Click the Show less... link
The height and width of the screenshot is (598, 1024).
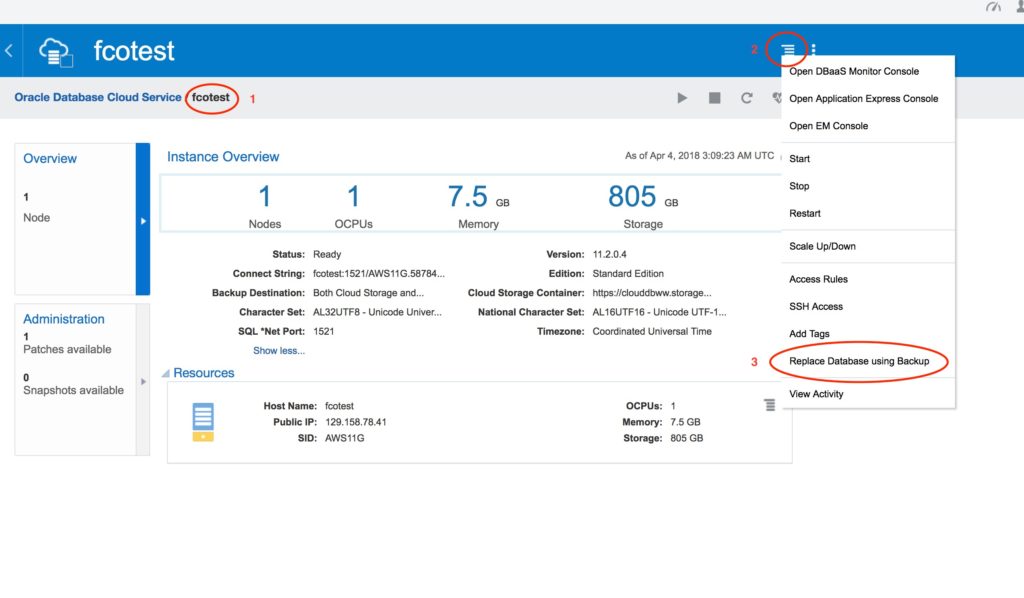click(x=279, y=351)
